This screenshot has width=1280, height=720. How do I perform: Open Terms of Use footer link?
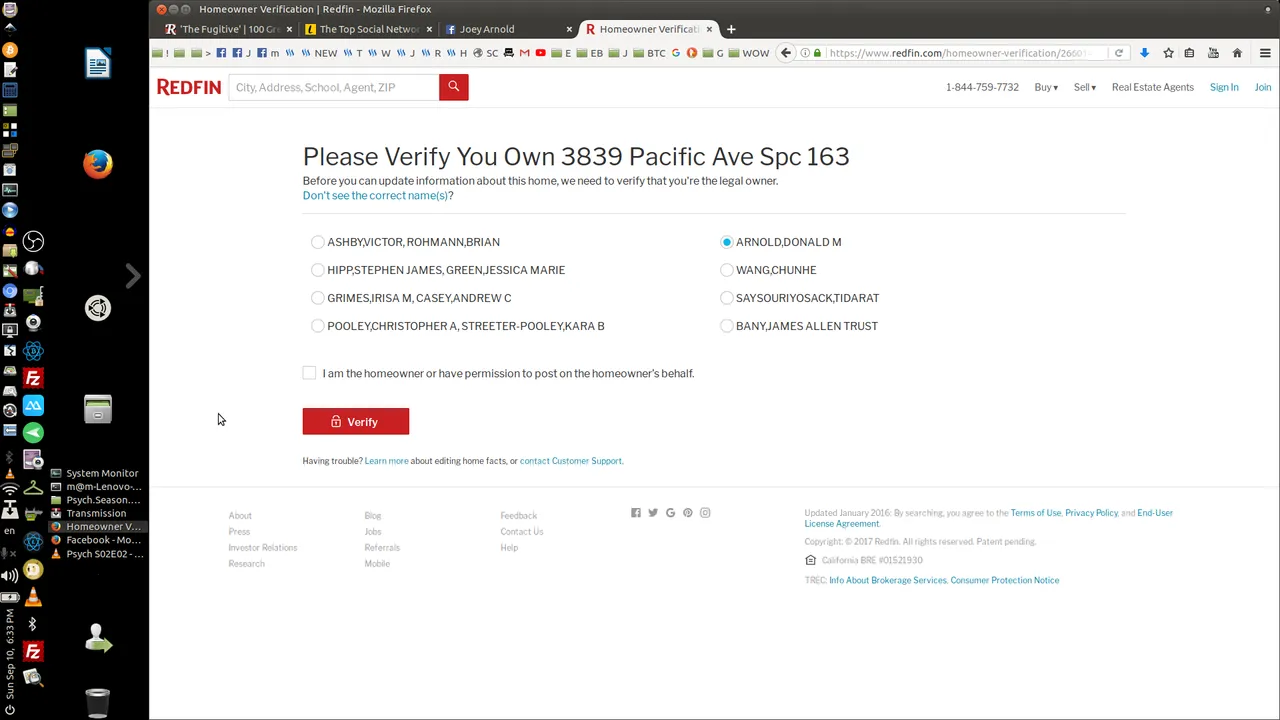click(1036, 513)
